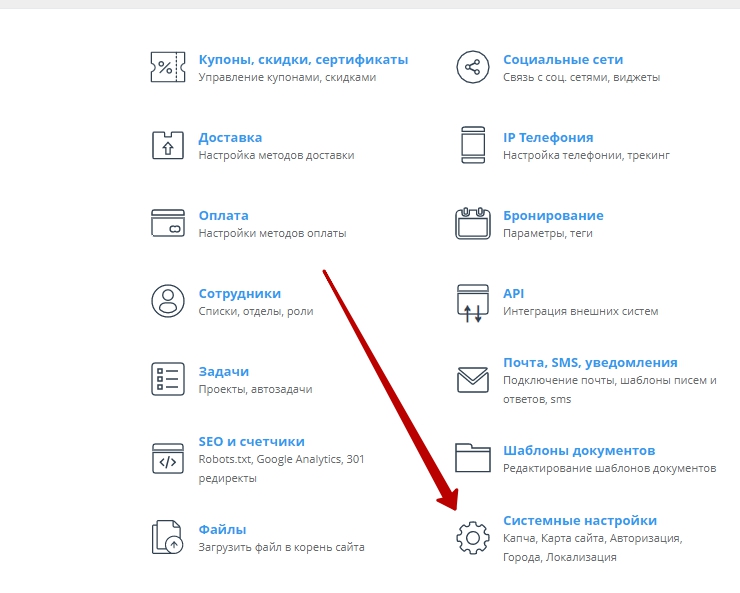The height and width of the screenshot is (593, 740).
Task: Click the API arrows icon
Action: [x=472, y=302]
